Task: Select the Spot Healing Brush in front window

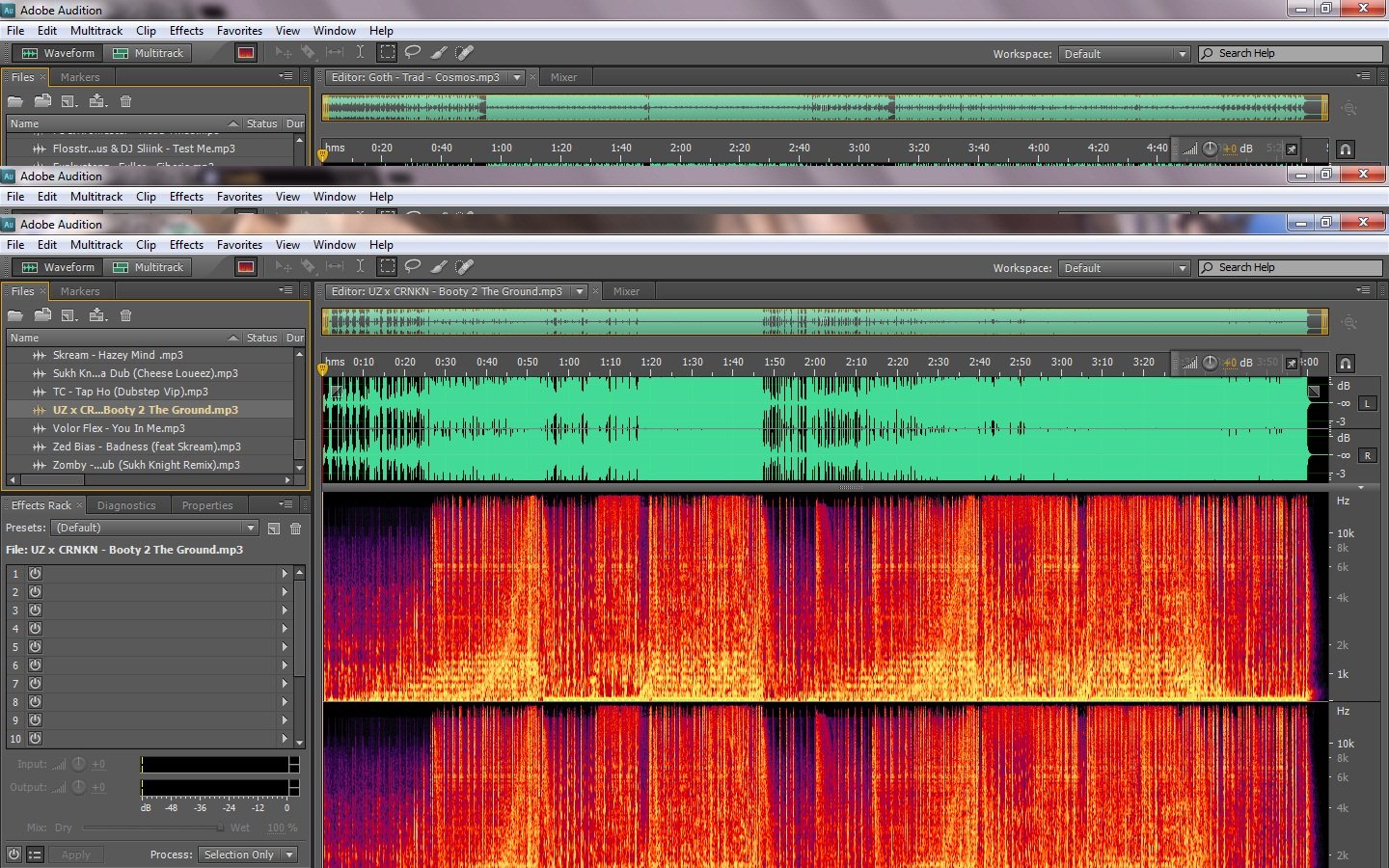Action: [464, 266]
